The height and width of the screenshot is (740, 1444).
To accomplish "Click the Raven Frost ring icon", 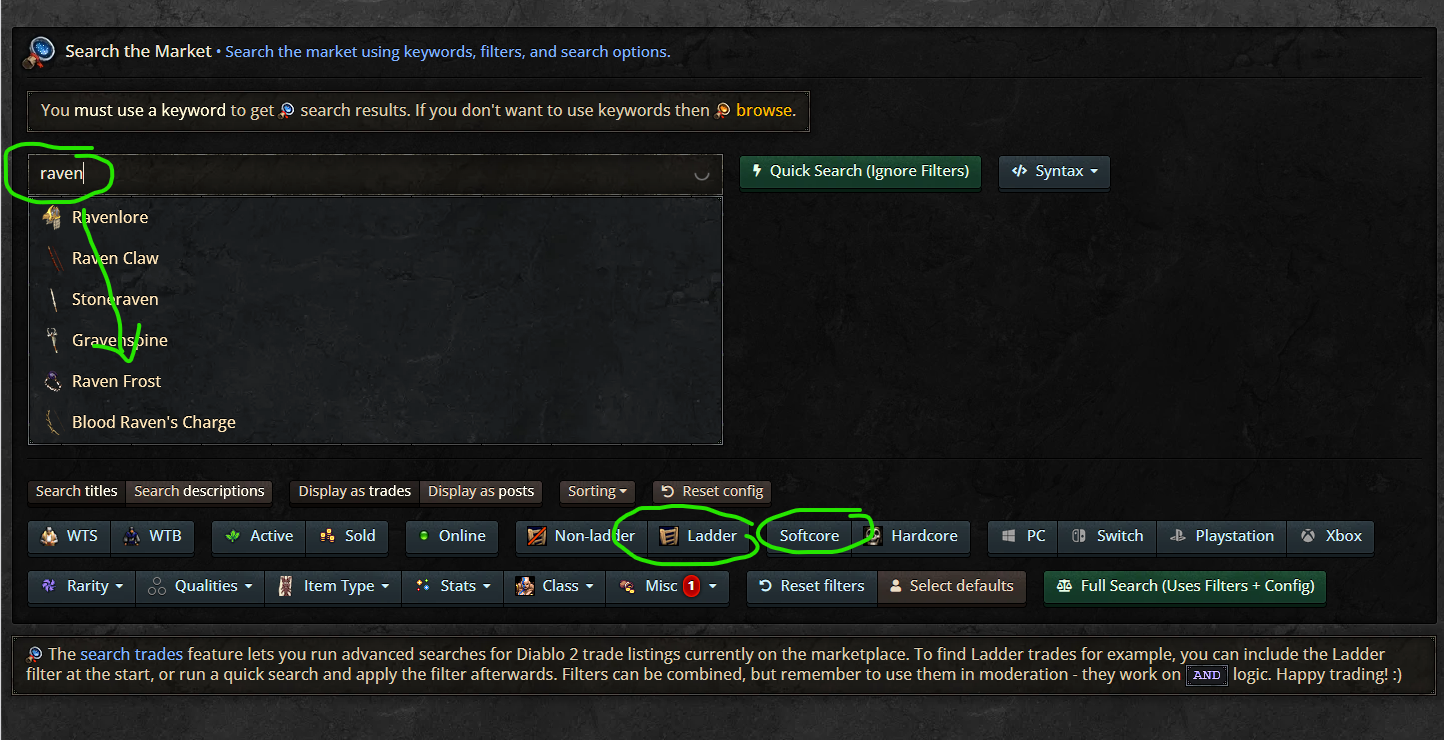I will coord(53,381).
